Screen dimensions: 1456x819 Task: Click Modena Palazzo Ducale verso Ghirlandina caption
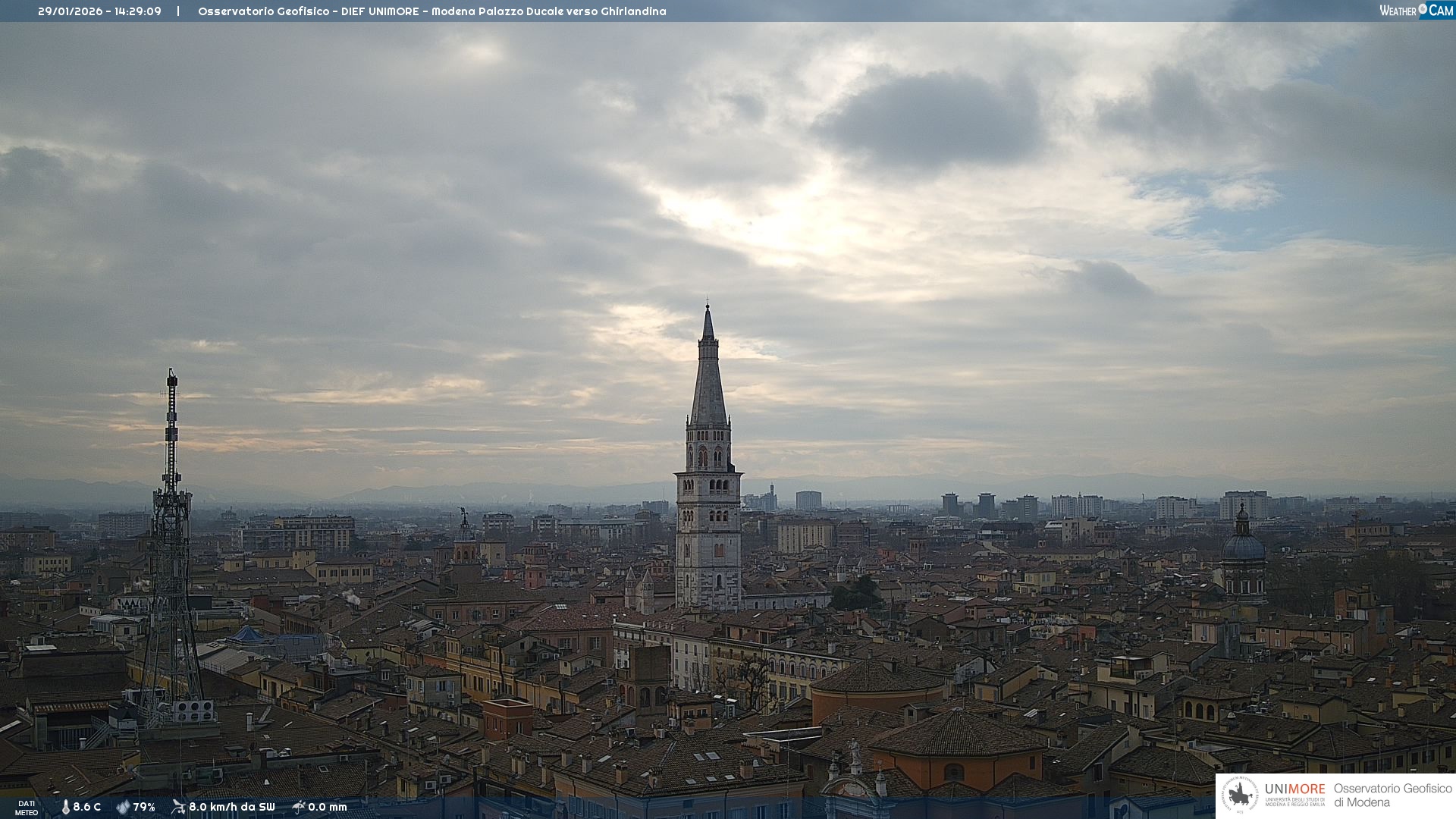point(548,11)
